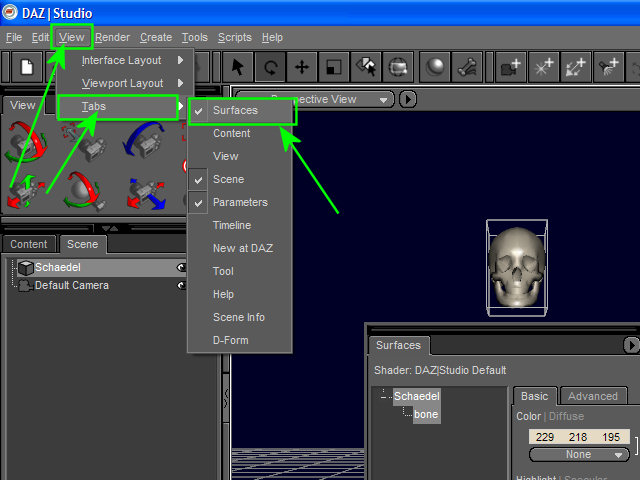The height and width of the screenshot is (480, 640).
Task: Click the Shader: DAZ|Studio Default label
Action: coord(440,371)
